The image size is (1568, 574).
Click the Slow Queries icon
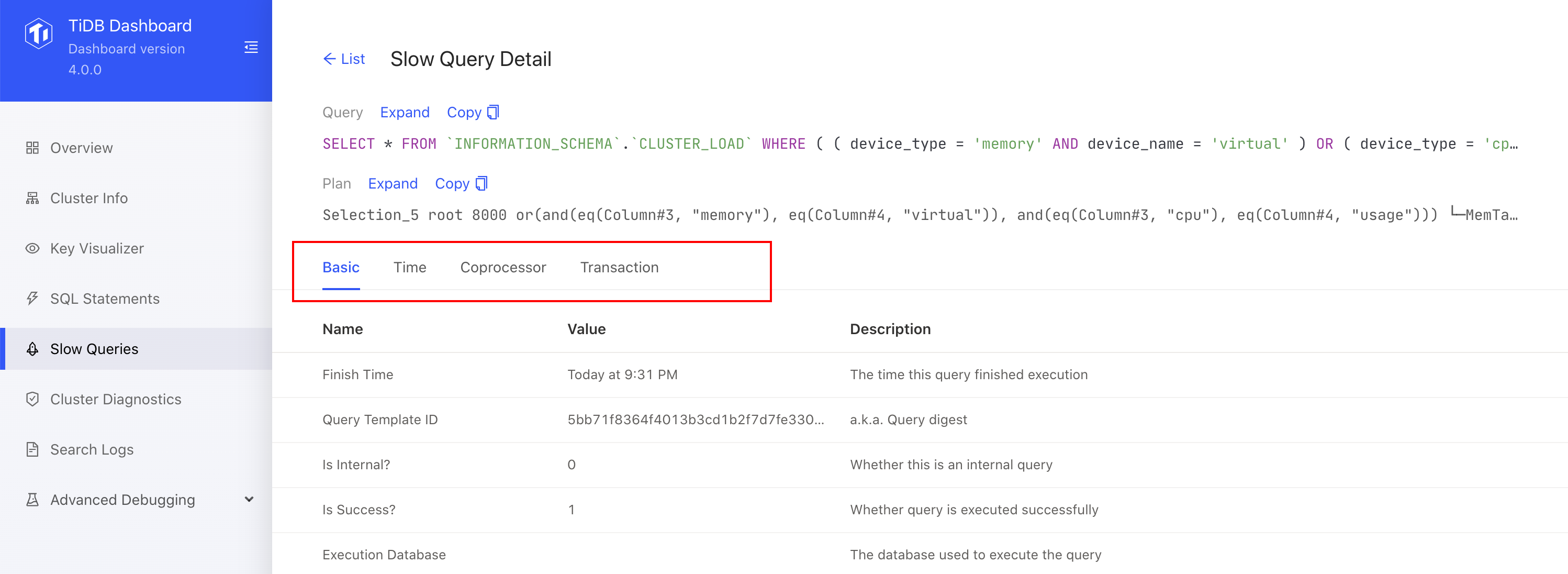click(33, 348)
